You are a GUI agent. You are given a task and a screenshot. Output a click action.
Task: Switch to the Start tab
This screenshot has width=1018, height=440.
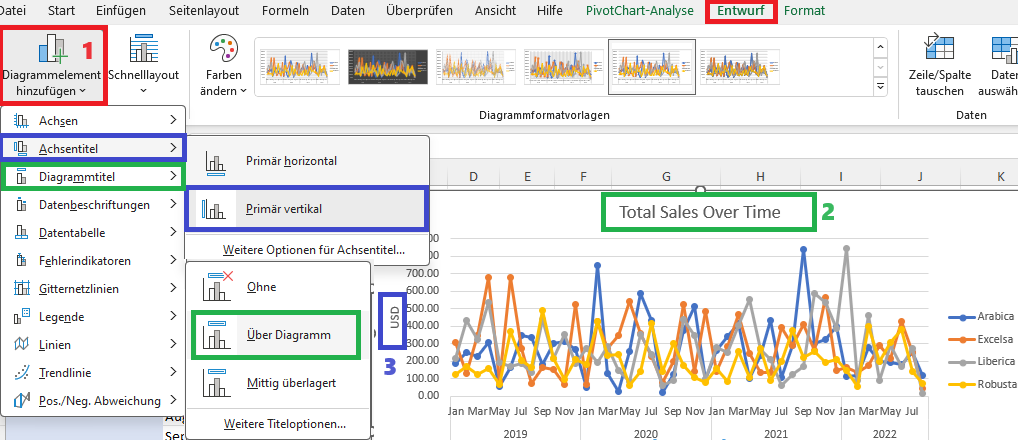[61, 10]
